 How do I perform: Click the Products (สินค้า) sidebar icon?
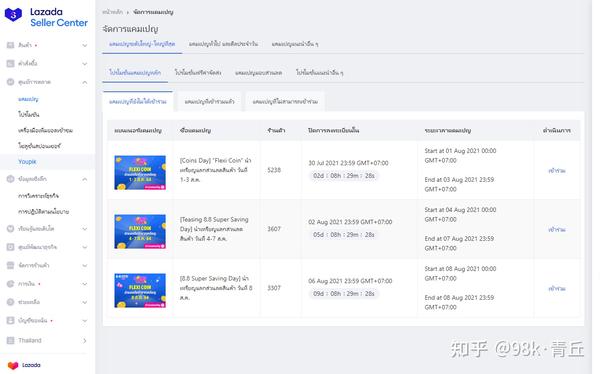(x=10, y=45)
